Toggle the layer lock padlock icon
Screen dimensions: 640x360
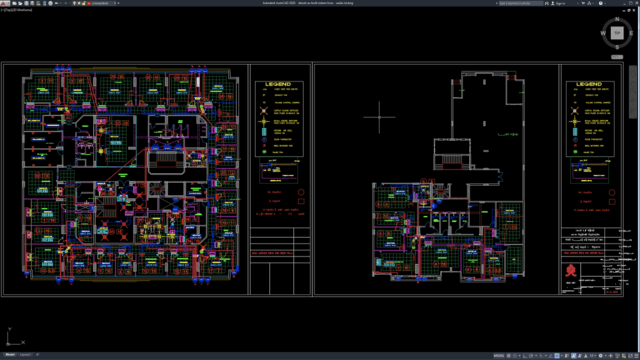[84, 3]
